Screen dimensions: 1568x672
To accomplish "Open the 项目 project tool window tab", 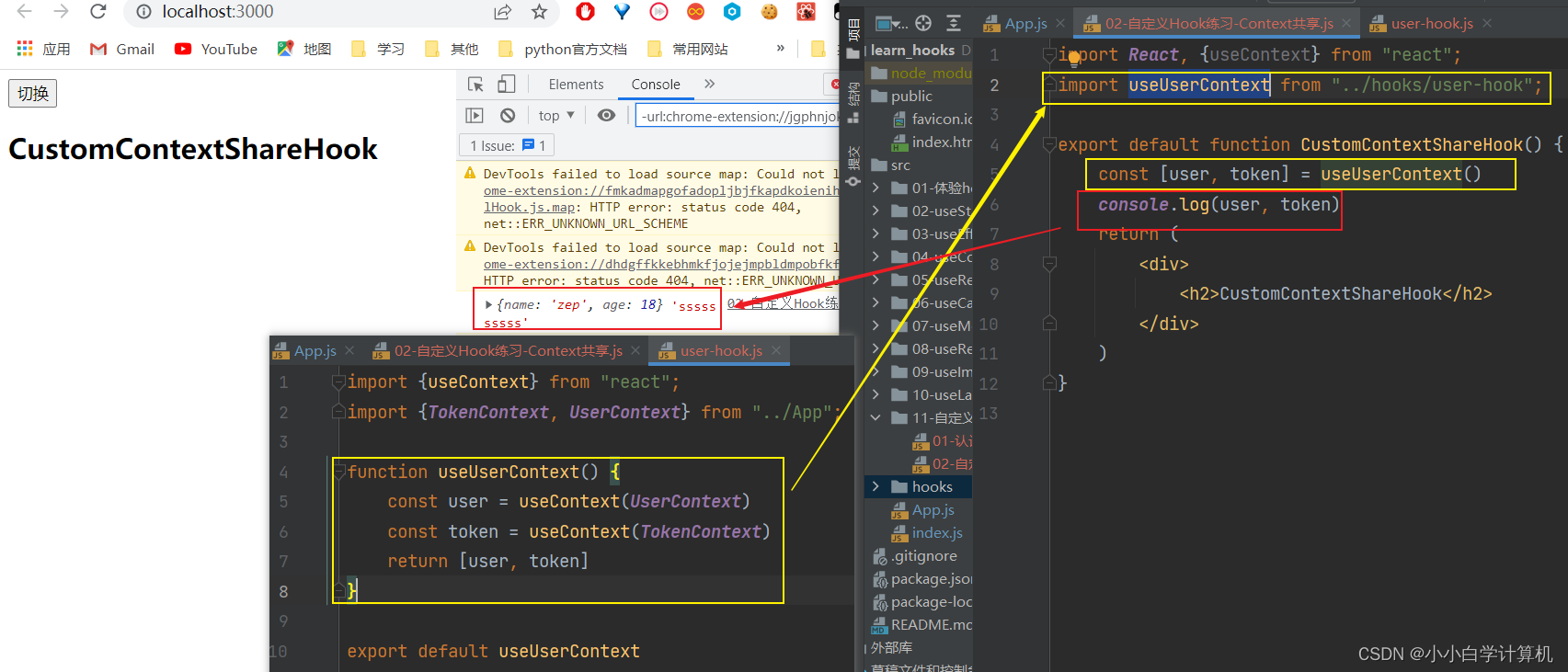I will (853, 29).
